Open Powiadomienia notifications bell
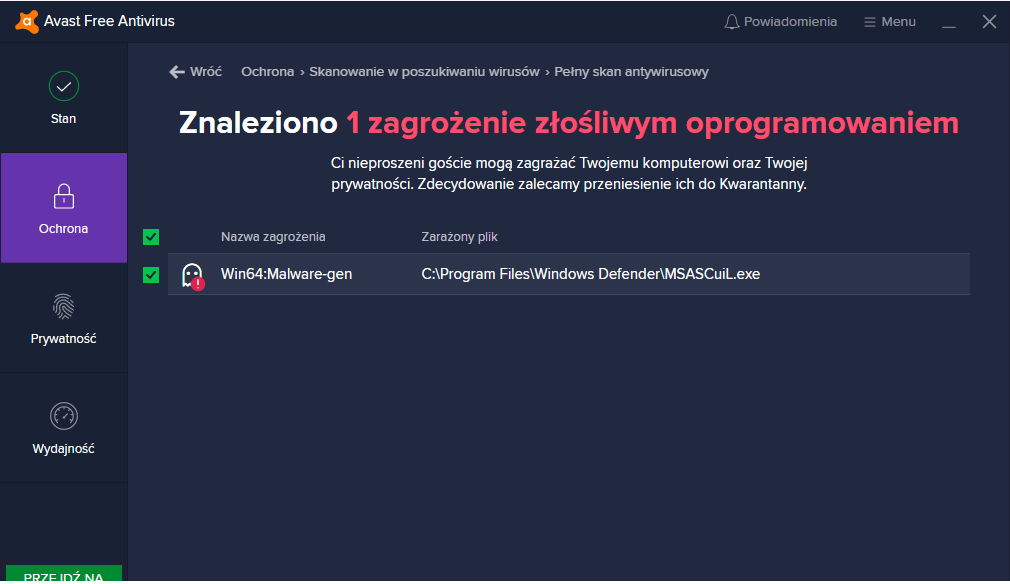 click(x=780, y=22)
